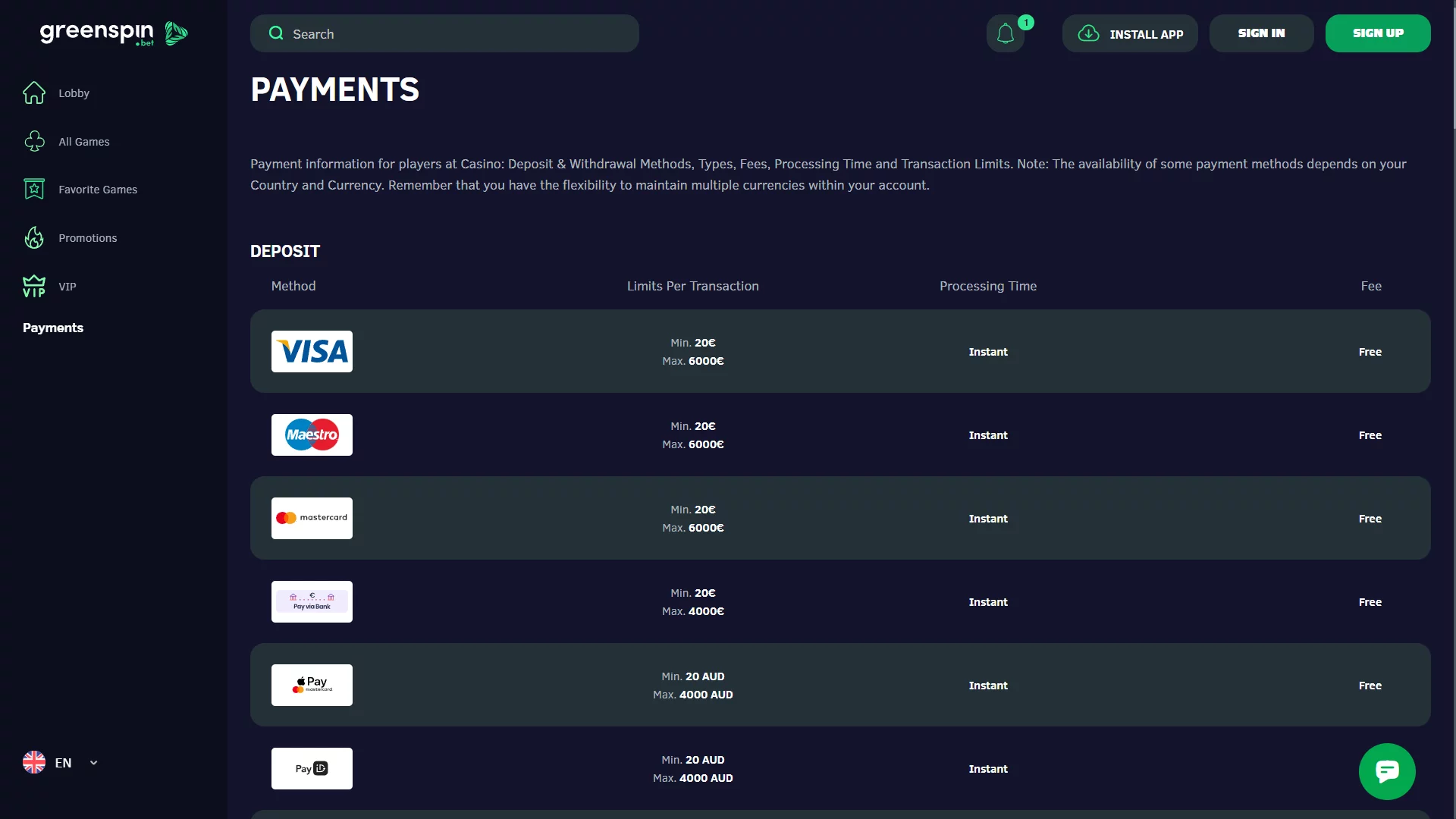The width and height of the screenshot is (1456, 819).
Task: Open the live chat bubble
Action: tap(1387, 771)
